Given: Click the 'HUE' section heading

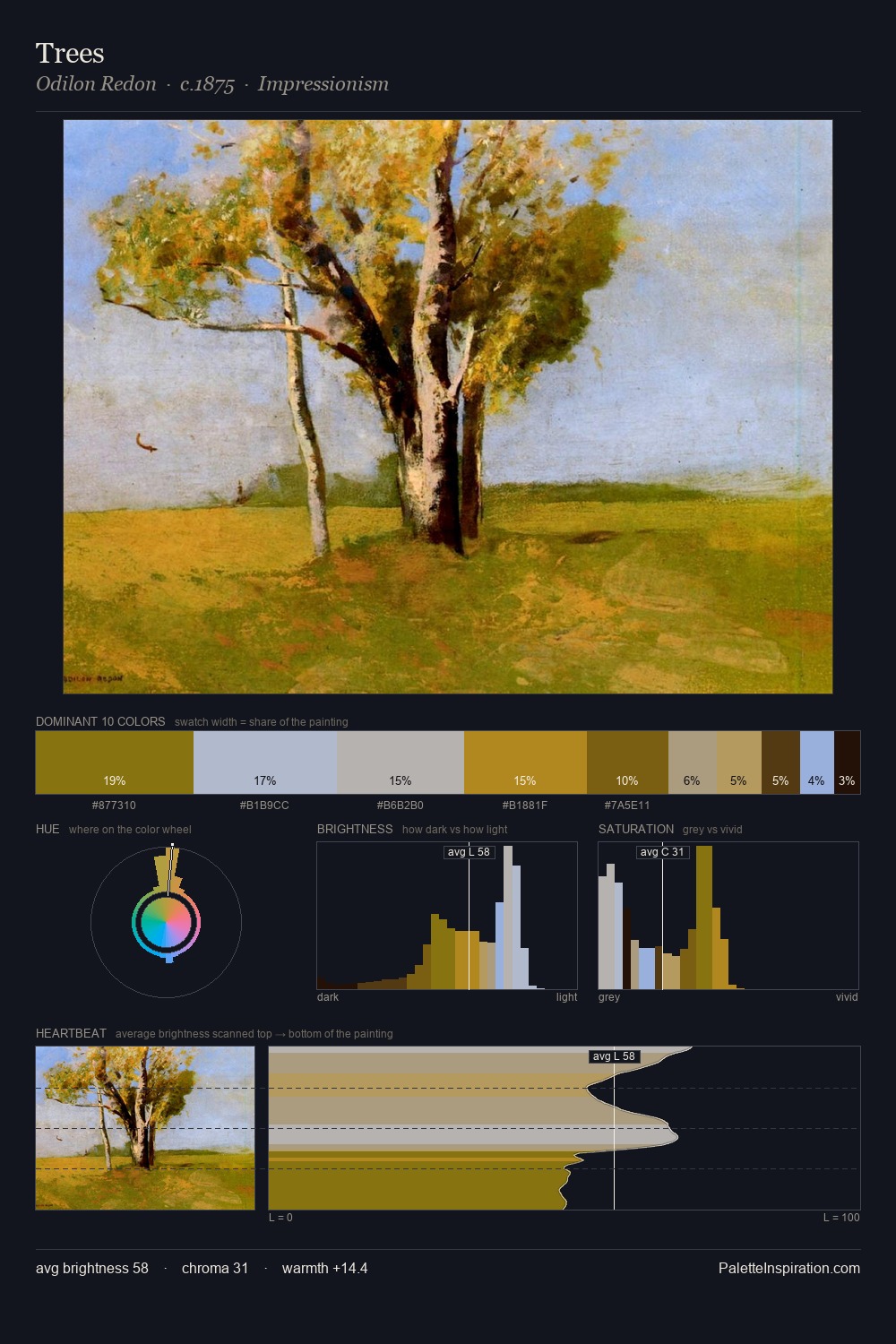Looking at the screenshot, I should 47,829.
